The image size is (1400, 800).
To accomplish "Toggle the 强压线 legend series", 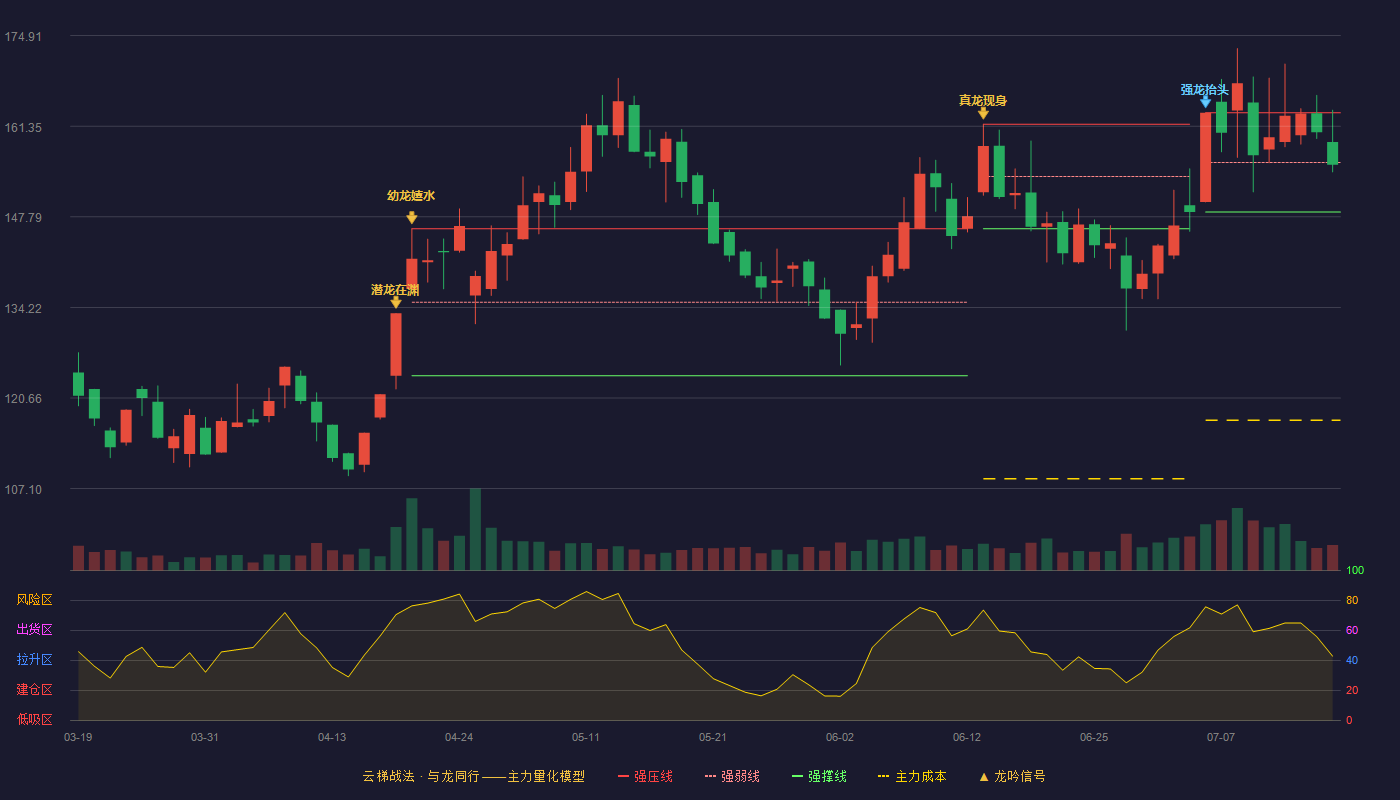I will [645, 776].
